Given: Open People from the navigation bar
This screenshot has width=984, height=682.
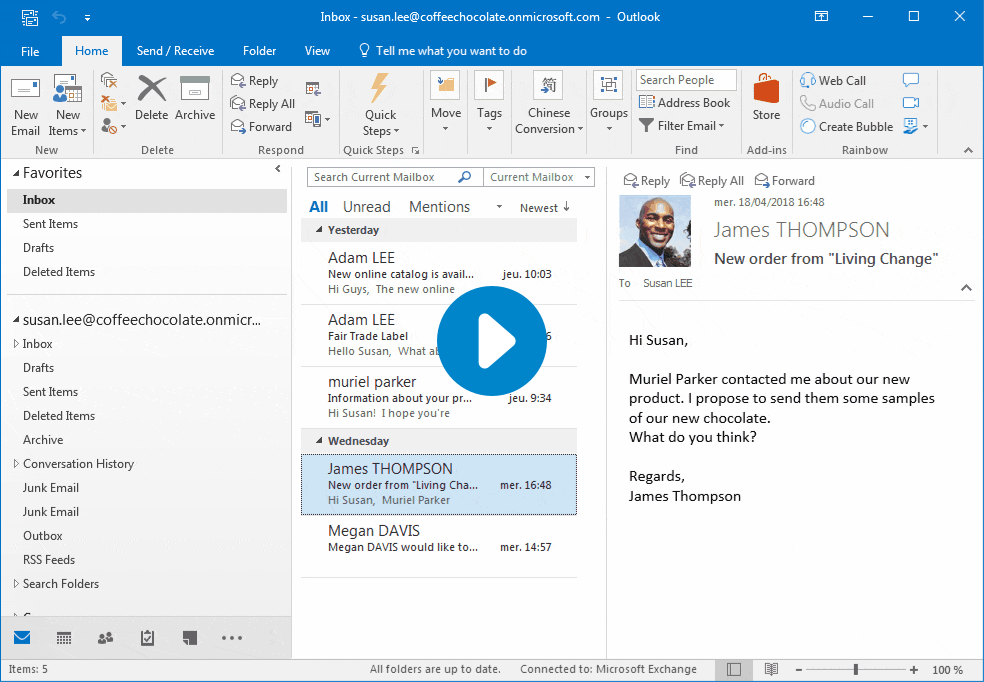Looking at the screenshot, I should [105, 638].
